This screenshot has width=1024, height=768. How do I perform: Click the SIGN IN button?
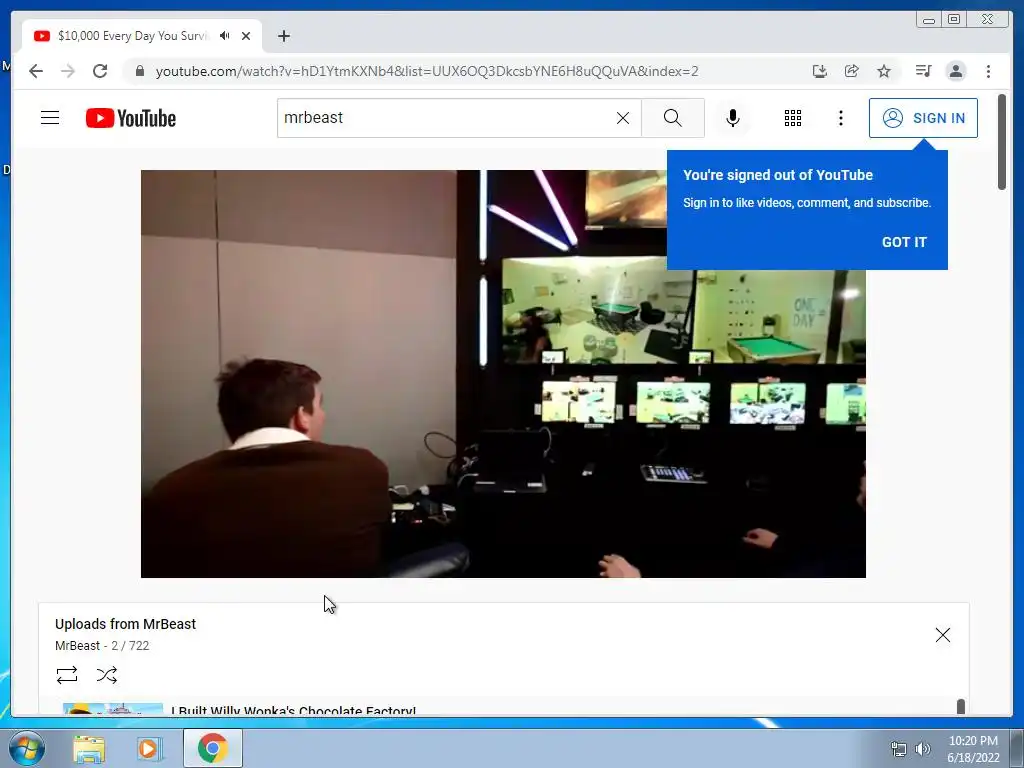click(x=923, y=118)
